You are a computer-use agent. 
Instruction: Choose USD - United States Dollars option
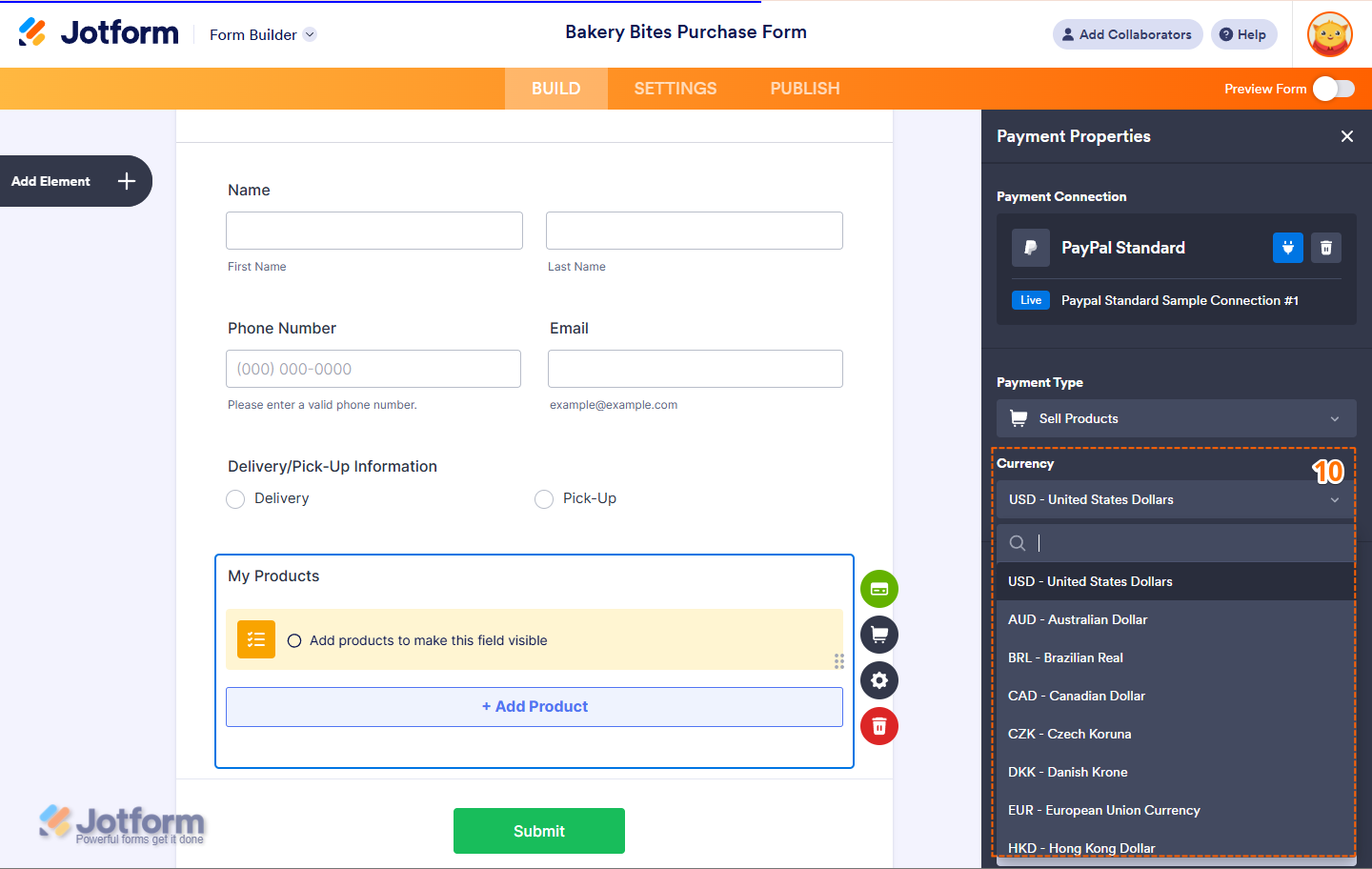[x=1177, y=581]
